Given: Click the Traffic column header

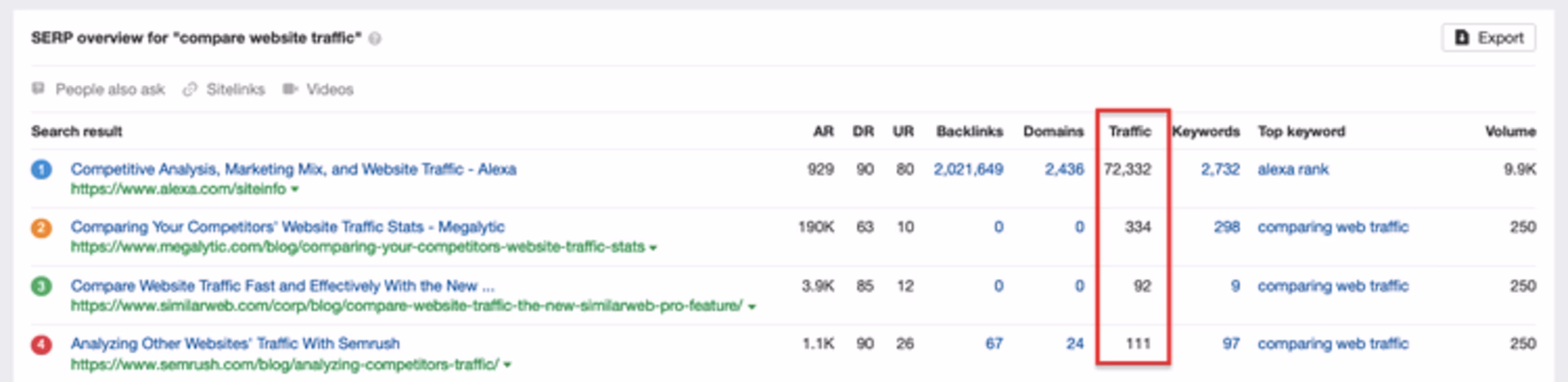Looking at the screenshot, I should (x=1129, y=131).
